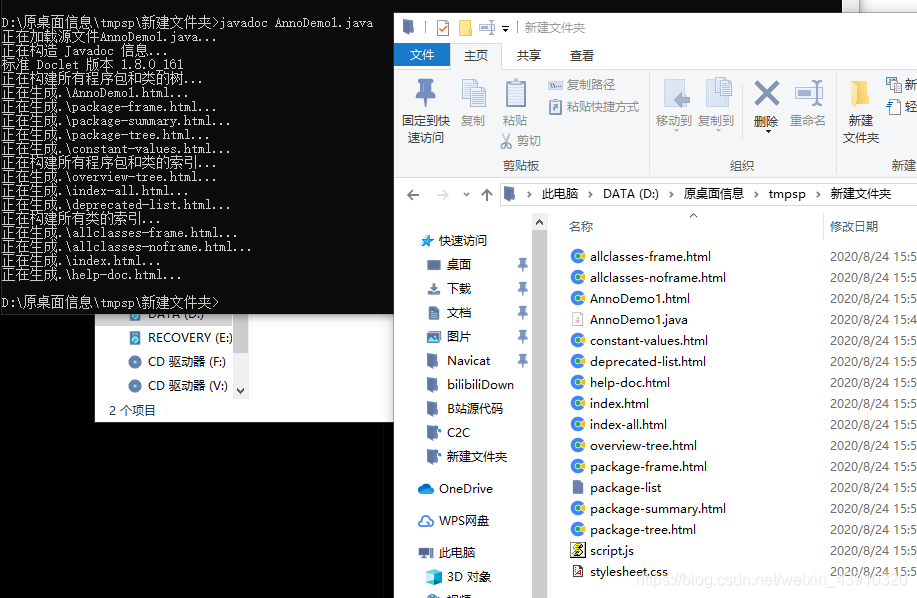The image size is (917, 598).
Task: Unpin 图片 from Quick access
Action: [521, 337]
